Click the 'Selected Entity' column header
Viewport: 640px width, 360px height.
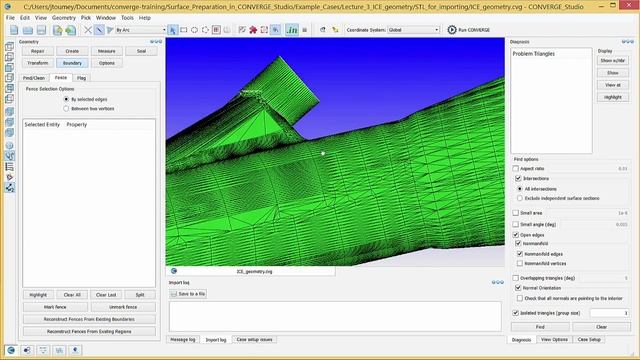pos(42,124)
